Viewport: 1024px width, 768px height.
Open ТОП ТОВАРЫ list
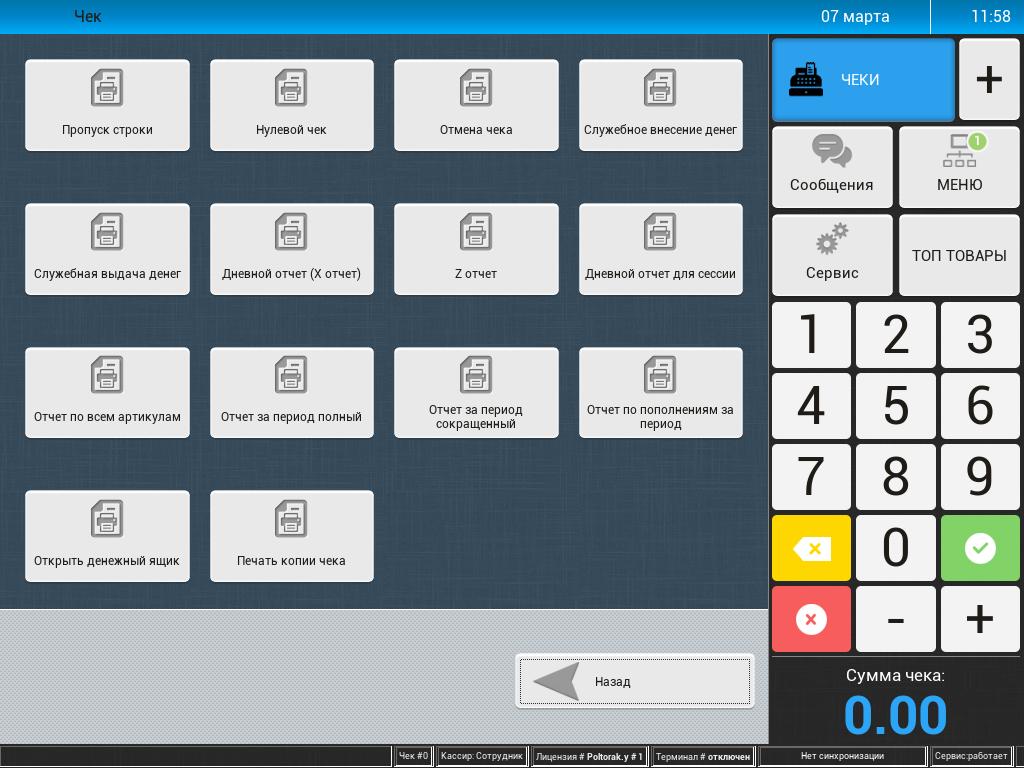959,255
